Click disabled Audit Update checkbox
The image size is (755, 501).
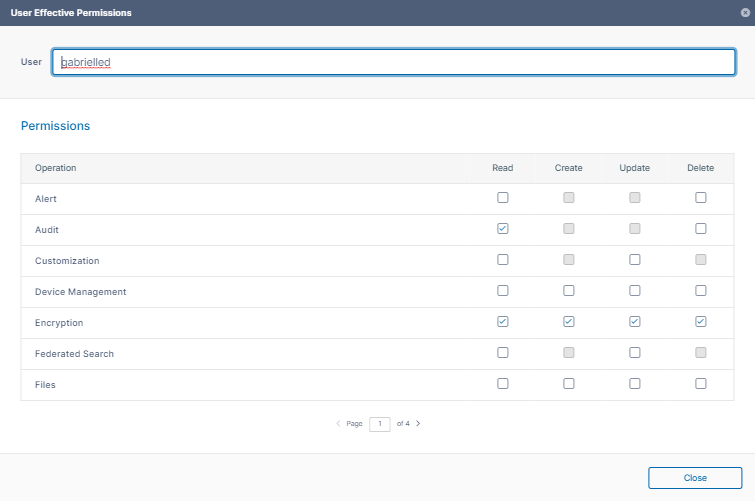[x=635, y=228]
